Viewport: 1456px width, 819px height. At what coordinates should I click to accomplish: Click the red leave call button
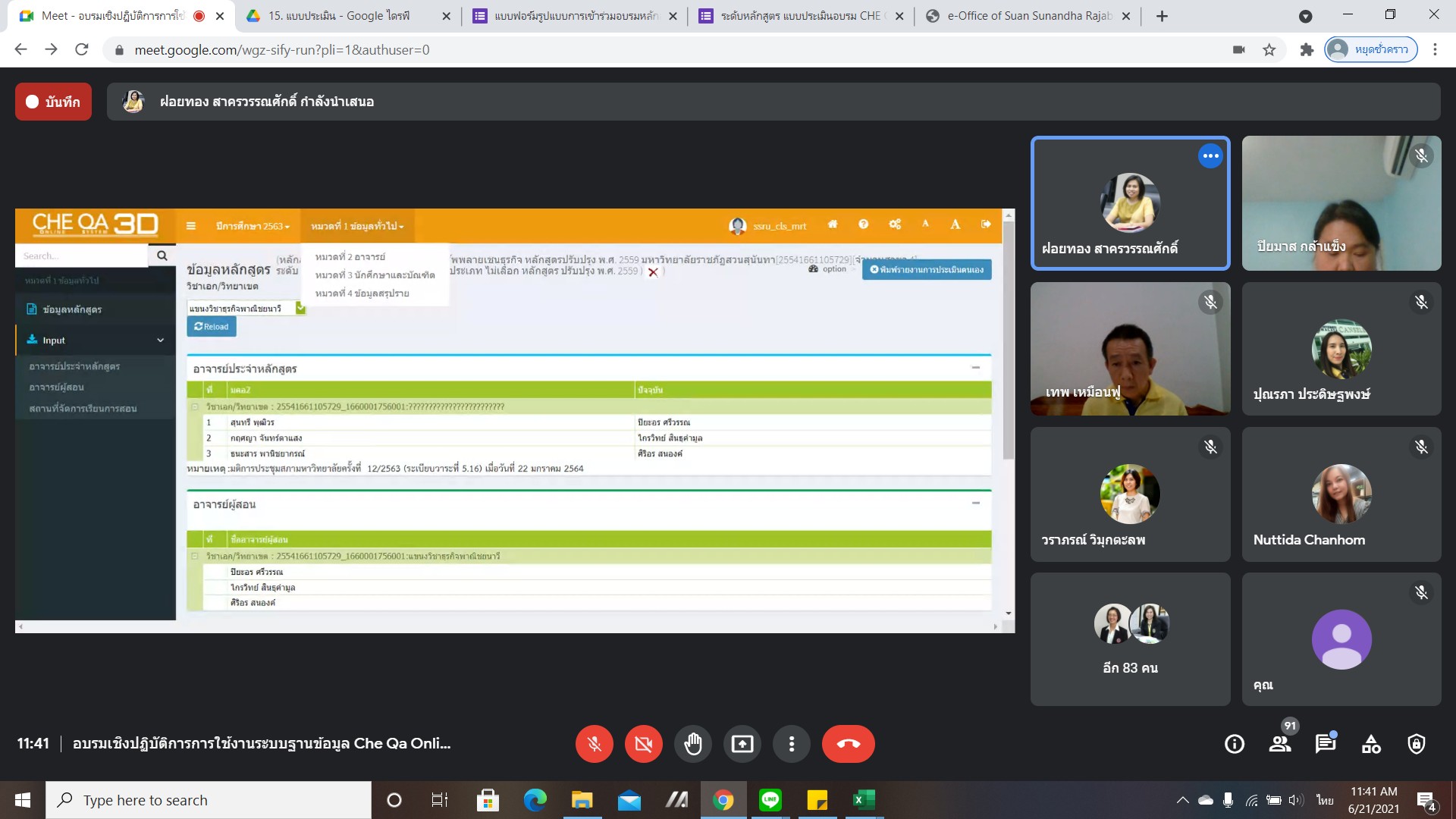click(848, 744)
